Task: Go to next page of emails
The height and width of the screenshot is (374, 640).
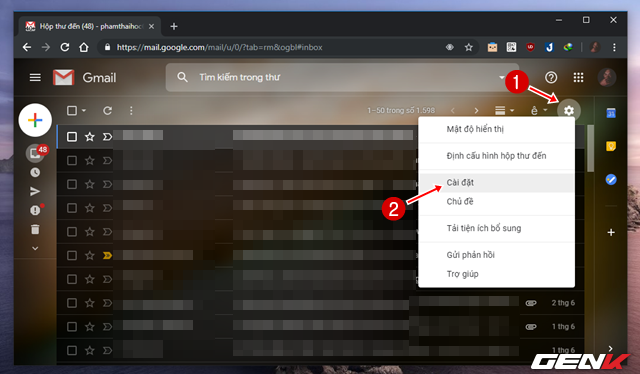Action: tap(476, 111)
